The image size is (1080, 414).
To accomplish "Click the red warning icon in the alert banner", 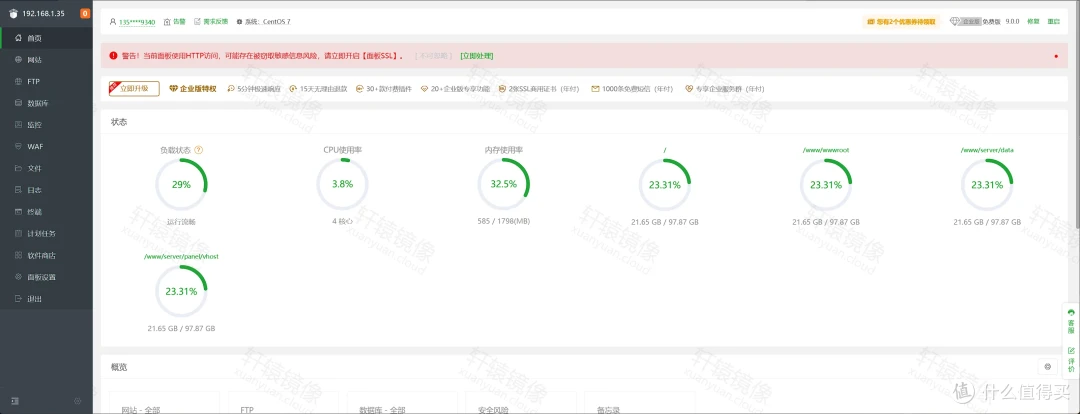I will [x=112, y=56].
